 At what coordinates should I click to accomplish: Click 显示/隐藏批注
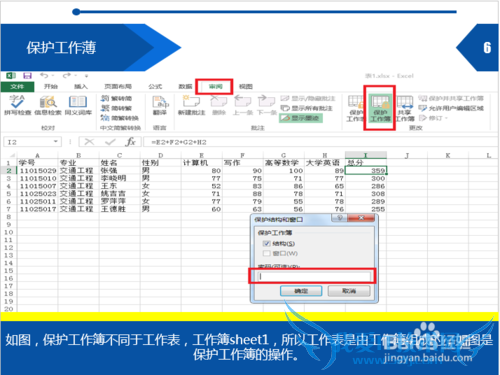308,98
